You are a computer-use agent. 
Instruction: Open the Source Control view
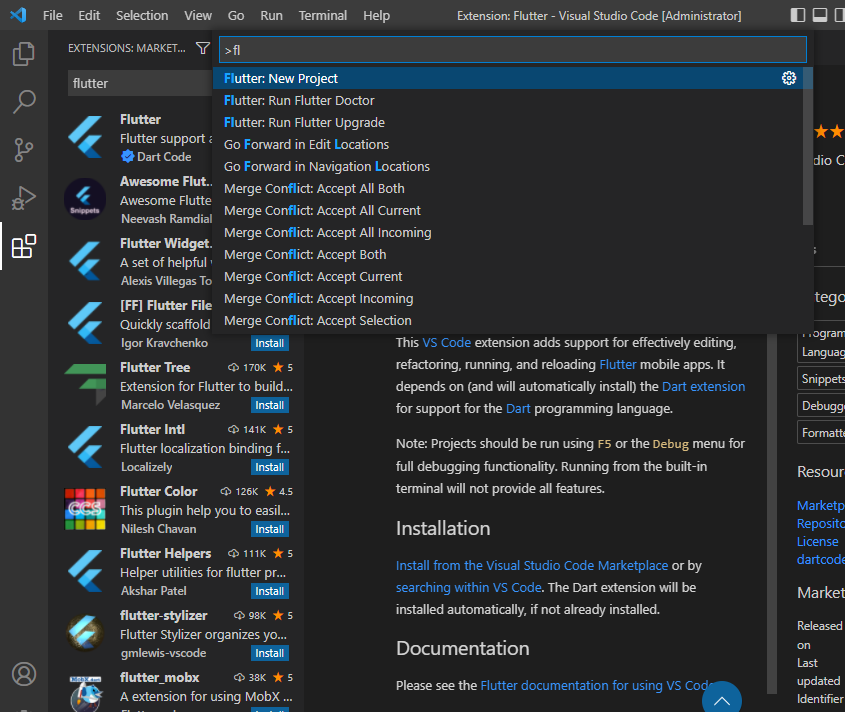click(24, 150)
